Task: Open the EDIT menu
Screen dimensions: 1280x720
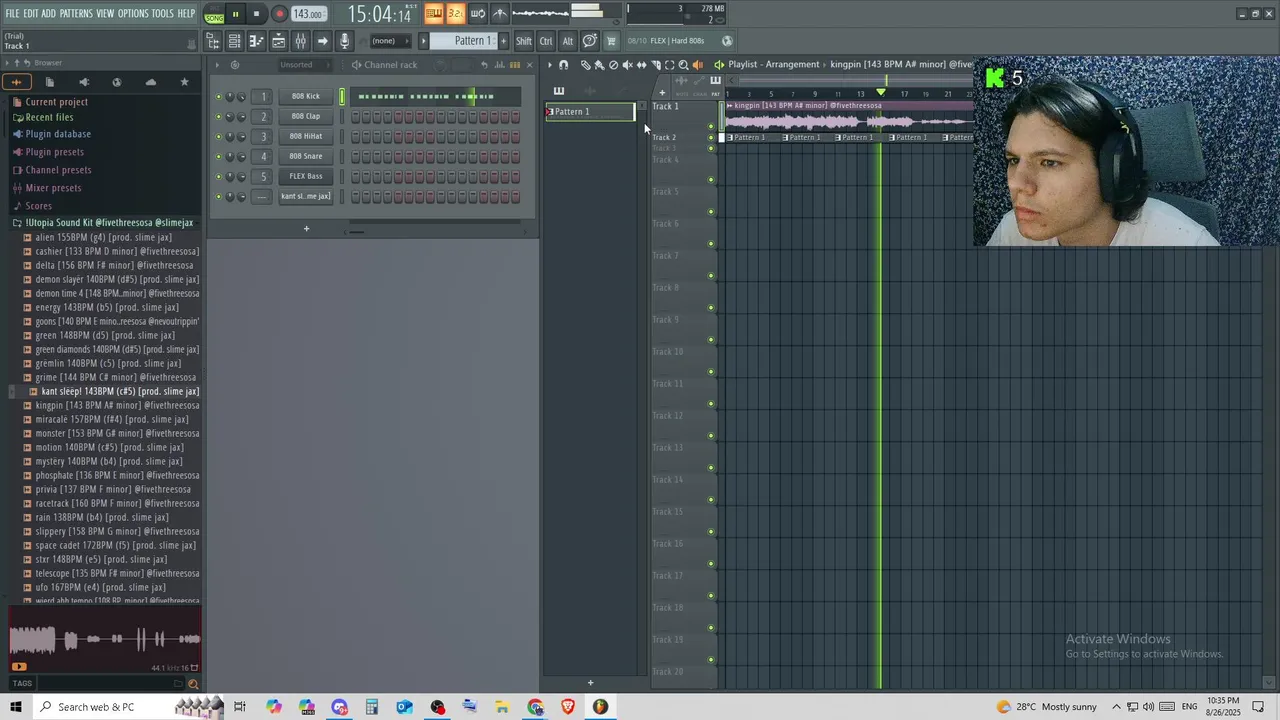Action: click(31, 14)
